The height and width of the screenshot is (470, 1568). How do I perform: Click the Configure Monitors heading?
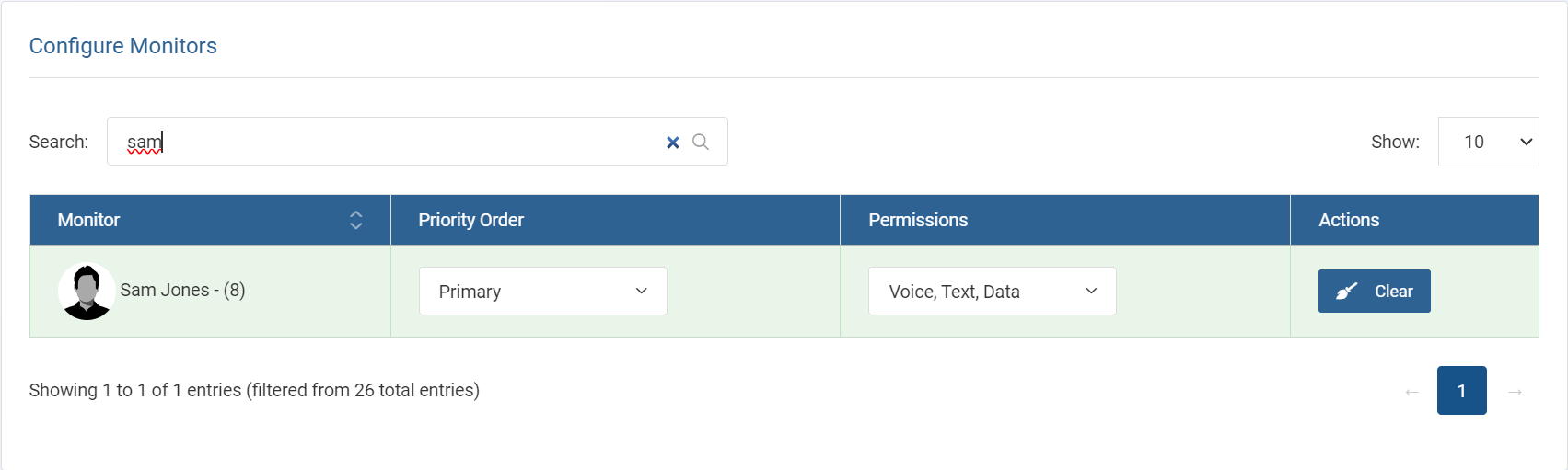pyautogui.click(x=123, y=46)
